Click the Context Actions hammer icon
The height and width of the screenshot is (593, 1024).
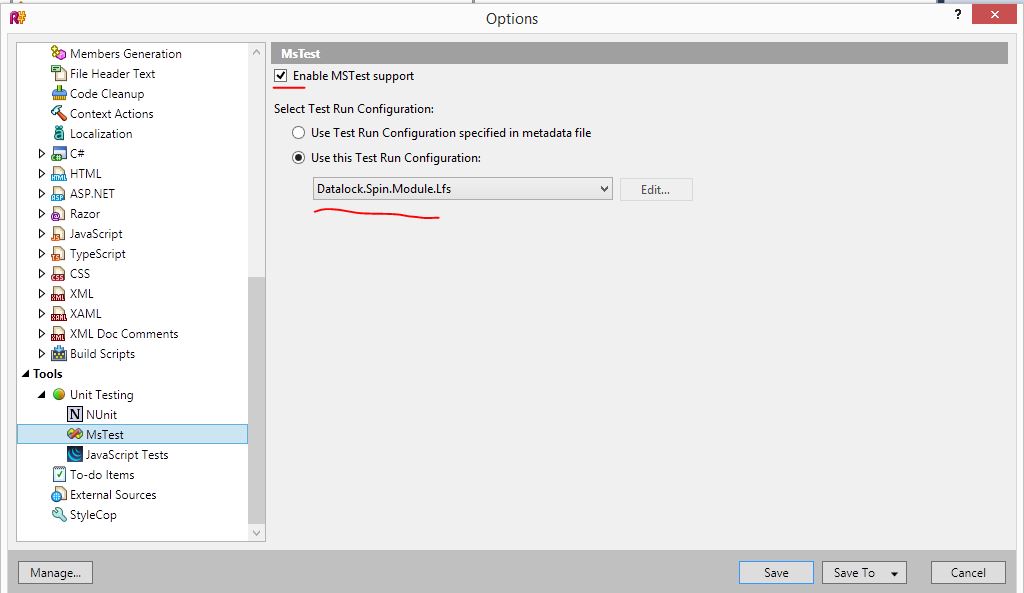click(59, 113)
